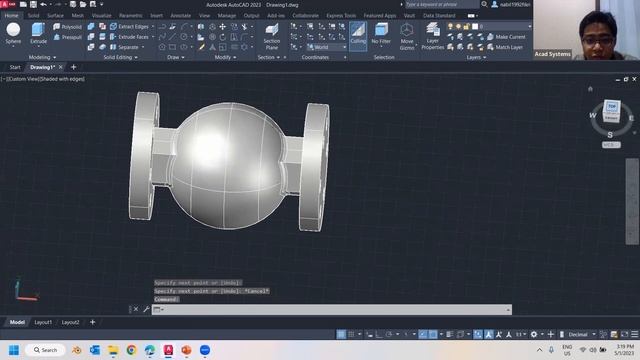
Task: Select the Sphere modeling tool
Action: point(13,33)
